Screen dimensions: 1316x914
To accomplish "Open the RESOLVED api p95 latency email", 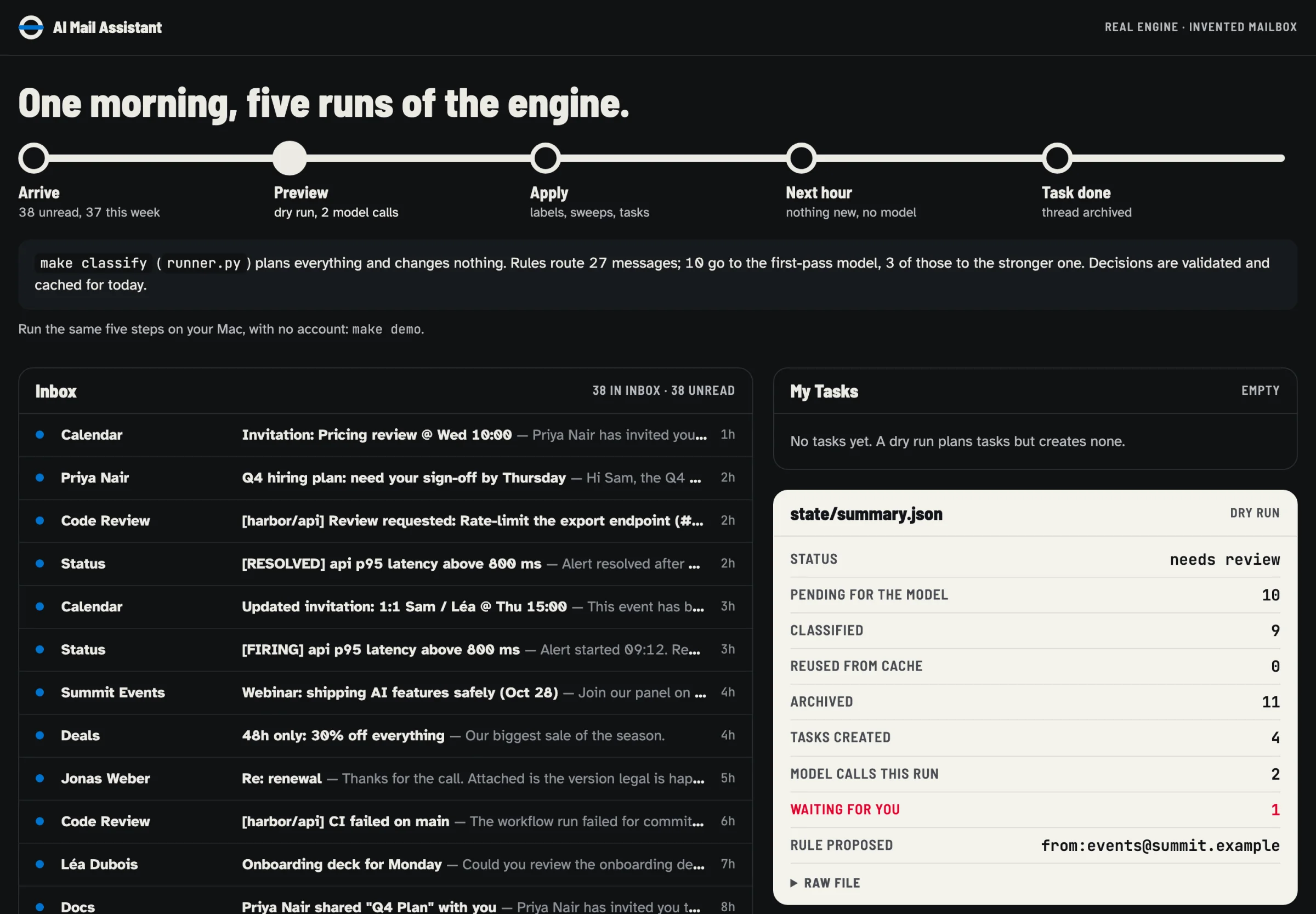I will tap(385, 564).
